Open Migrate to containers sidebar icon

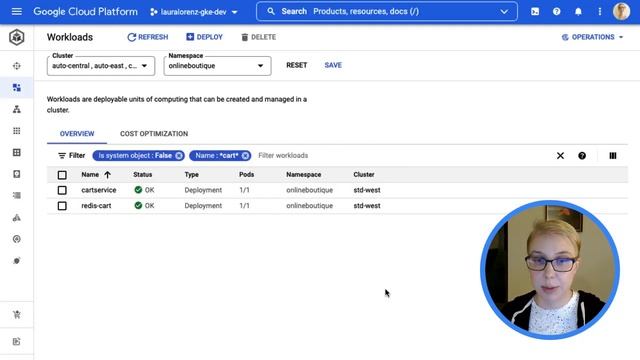(17, 218)
